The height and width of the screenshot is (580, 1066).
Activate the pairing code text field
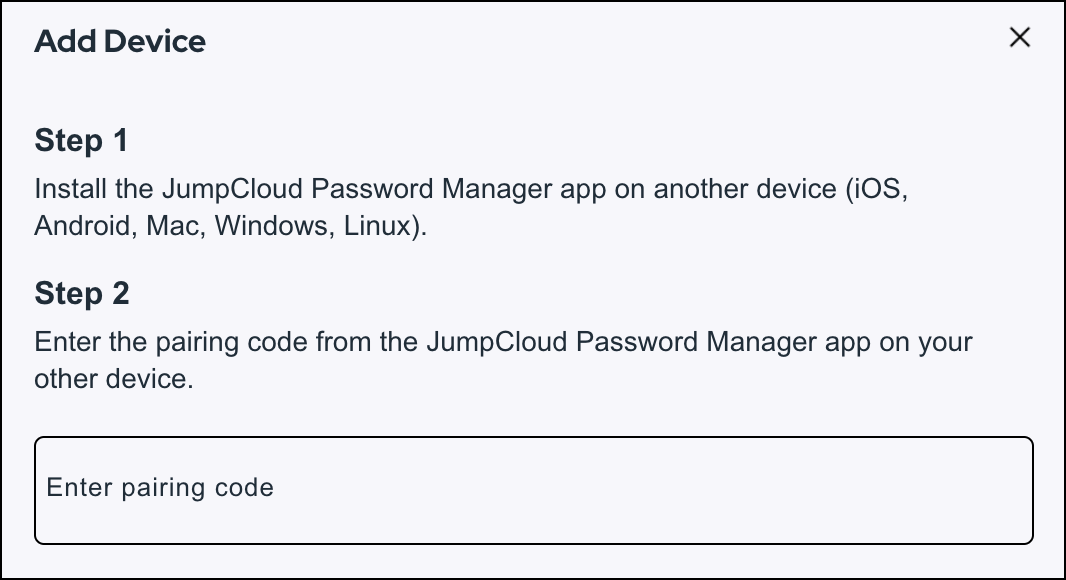pos(533,488)
